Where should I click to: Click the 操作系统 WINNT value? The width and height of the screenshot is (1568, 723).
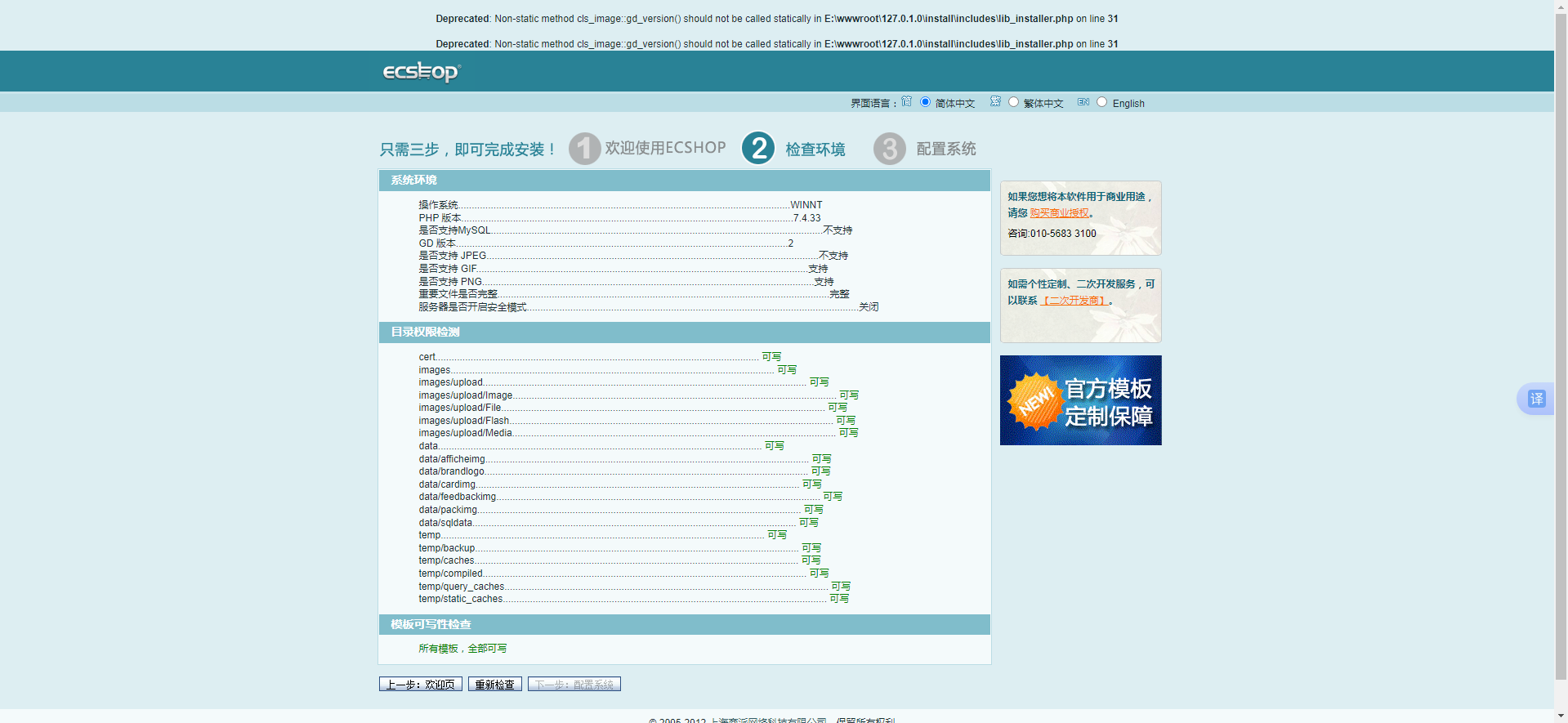(x=806, y=205)
